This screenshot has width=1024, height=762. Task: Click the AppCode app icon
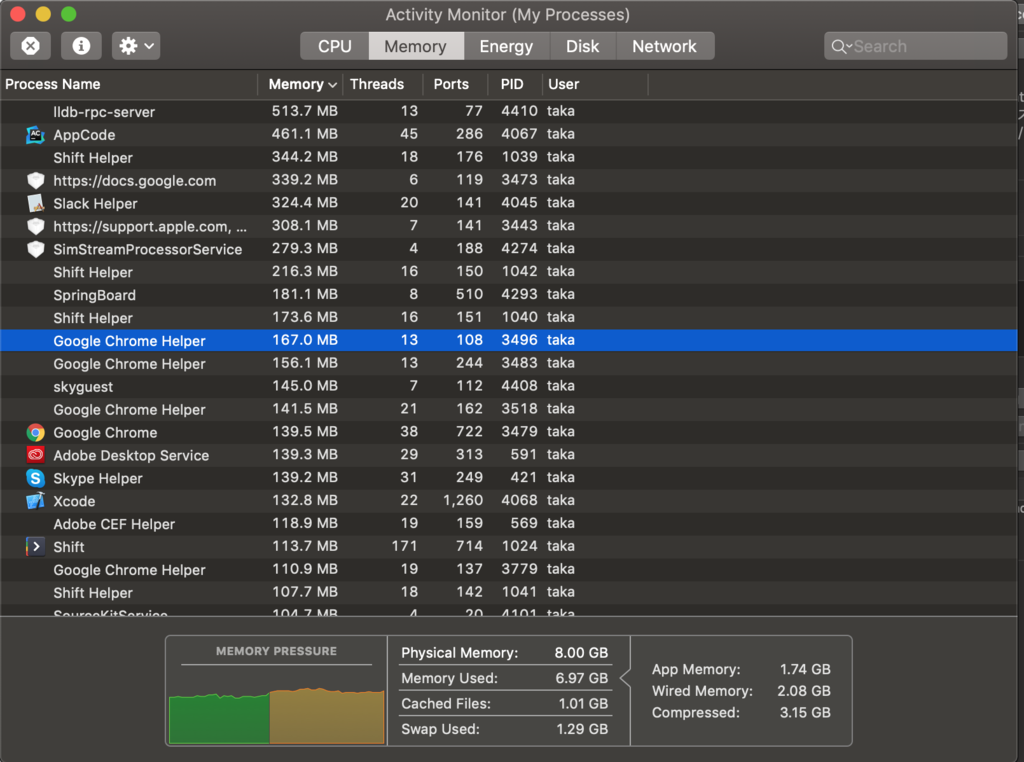point(35,135)
